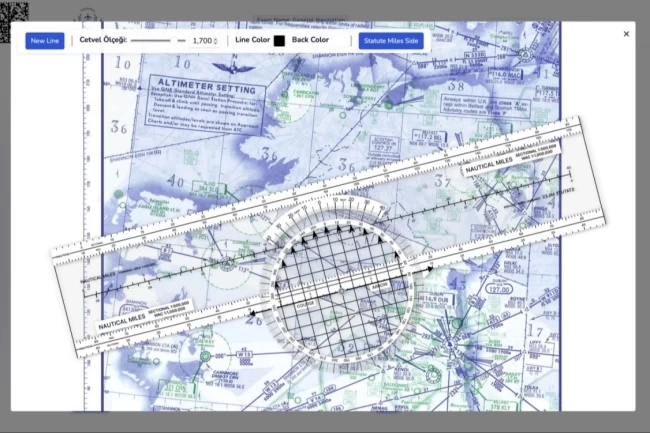The image size is (650, 433).
Task: Click the New Line button
Action: coord(45,41)
